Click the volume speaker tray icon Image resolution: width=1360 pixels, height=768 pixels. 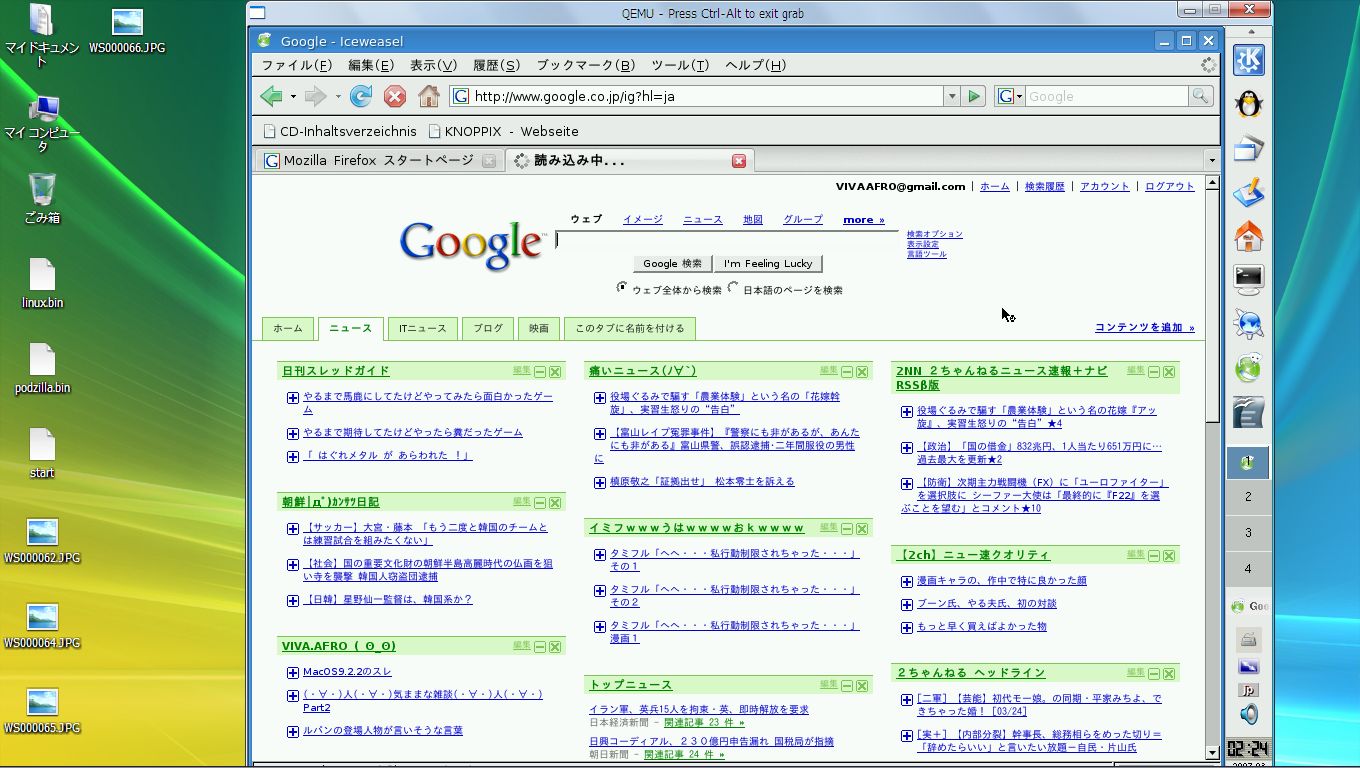tap(1248, 714)
